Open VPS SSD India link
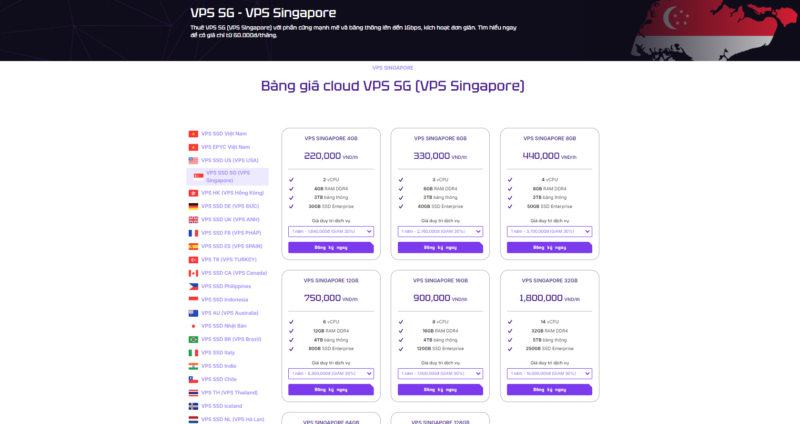The width and height of the screenshot is (800, 424). click(x=218, y=366)
